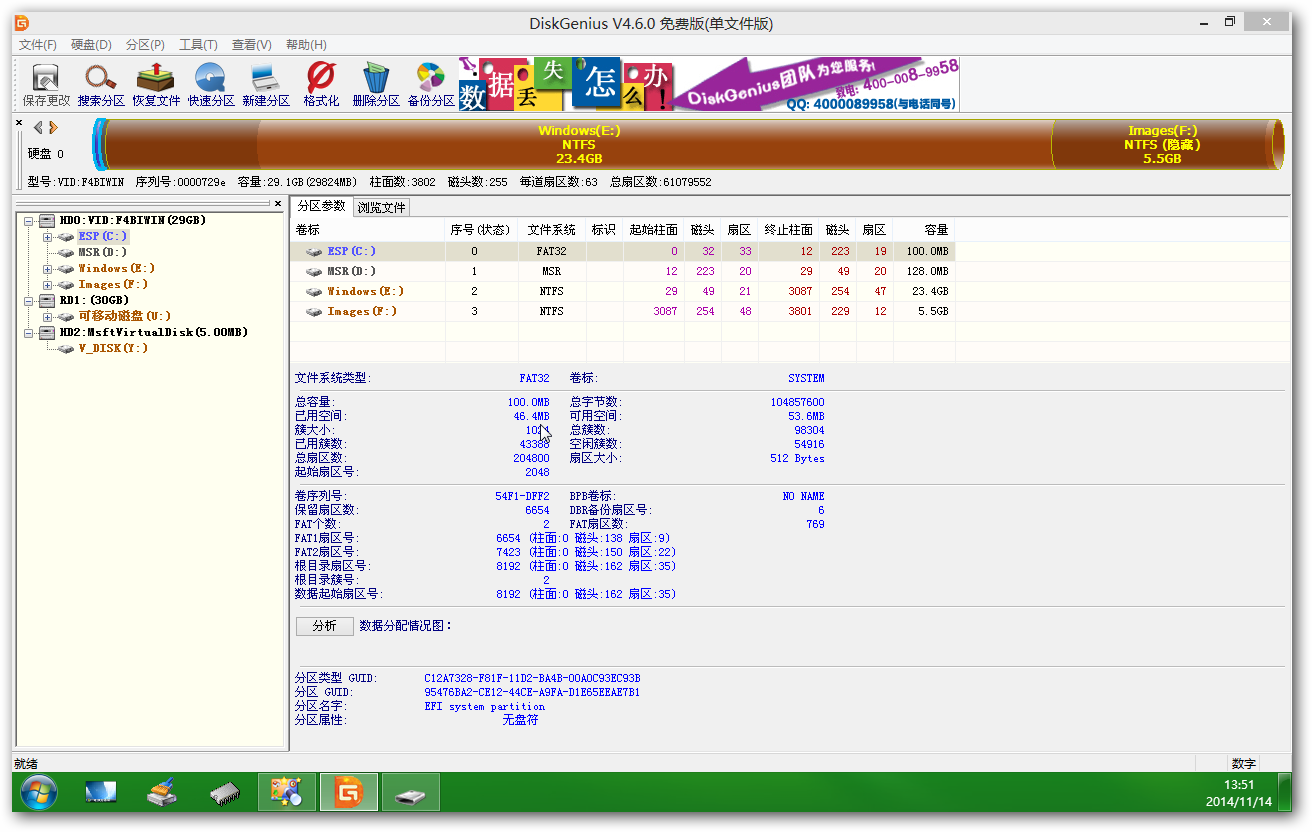Select V_DISK(Y:) in the left tree
The height and width of the screenshot is (832, 1312).
coord(112,348)
